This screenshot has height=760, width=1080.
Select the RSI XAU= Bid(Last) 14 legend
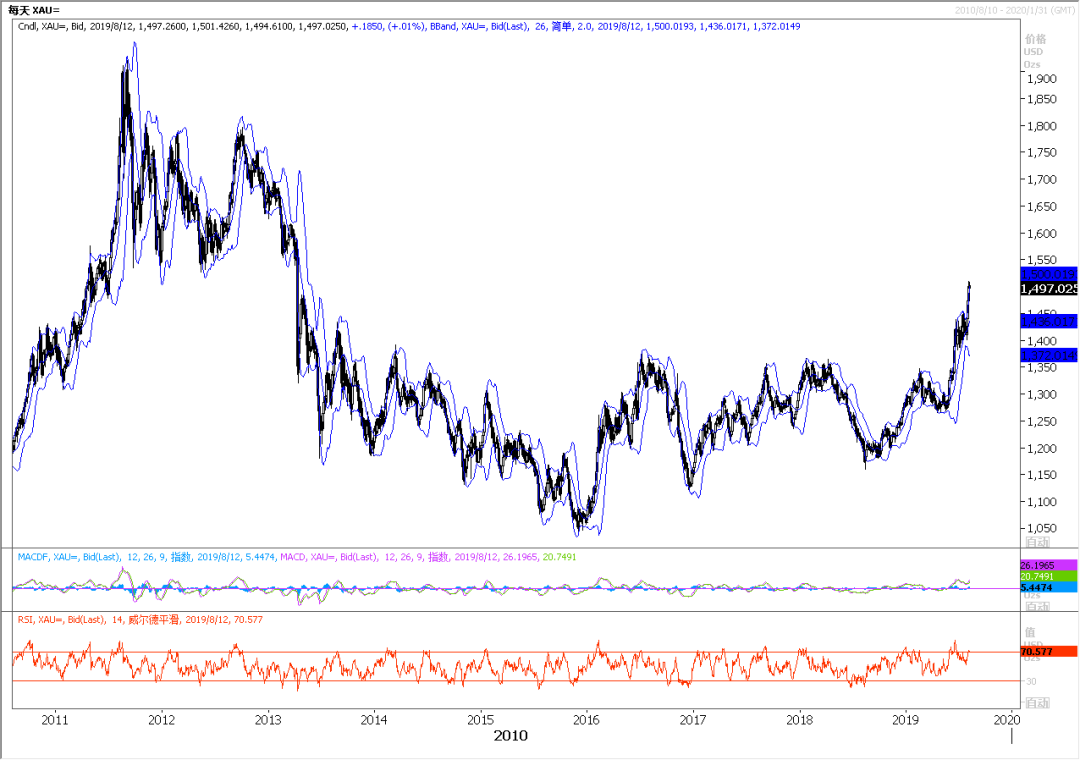[141, 619]
